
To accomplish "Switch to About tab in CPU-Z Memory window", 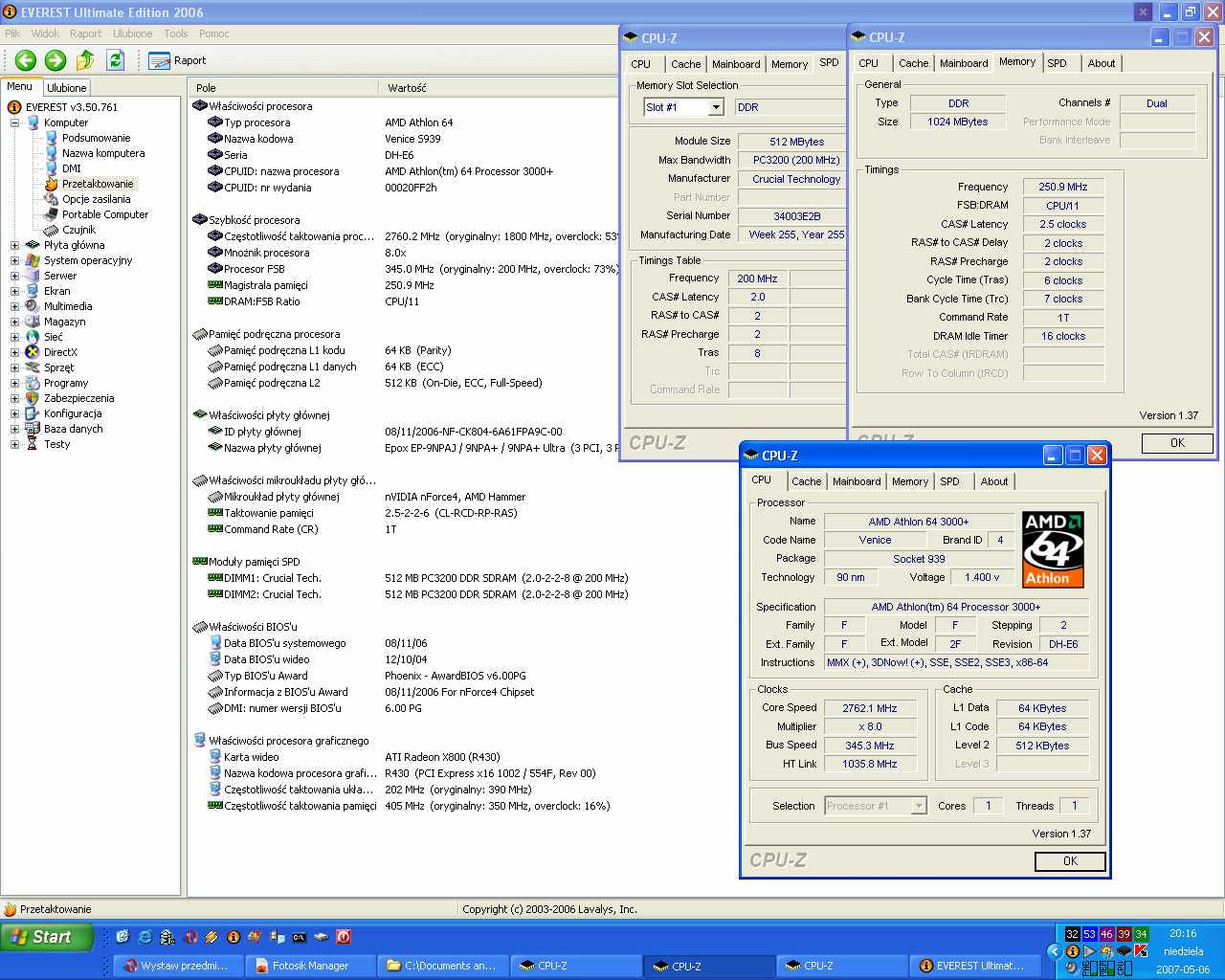I will [x=1102, y=63].
